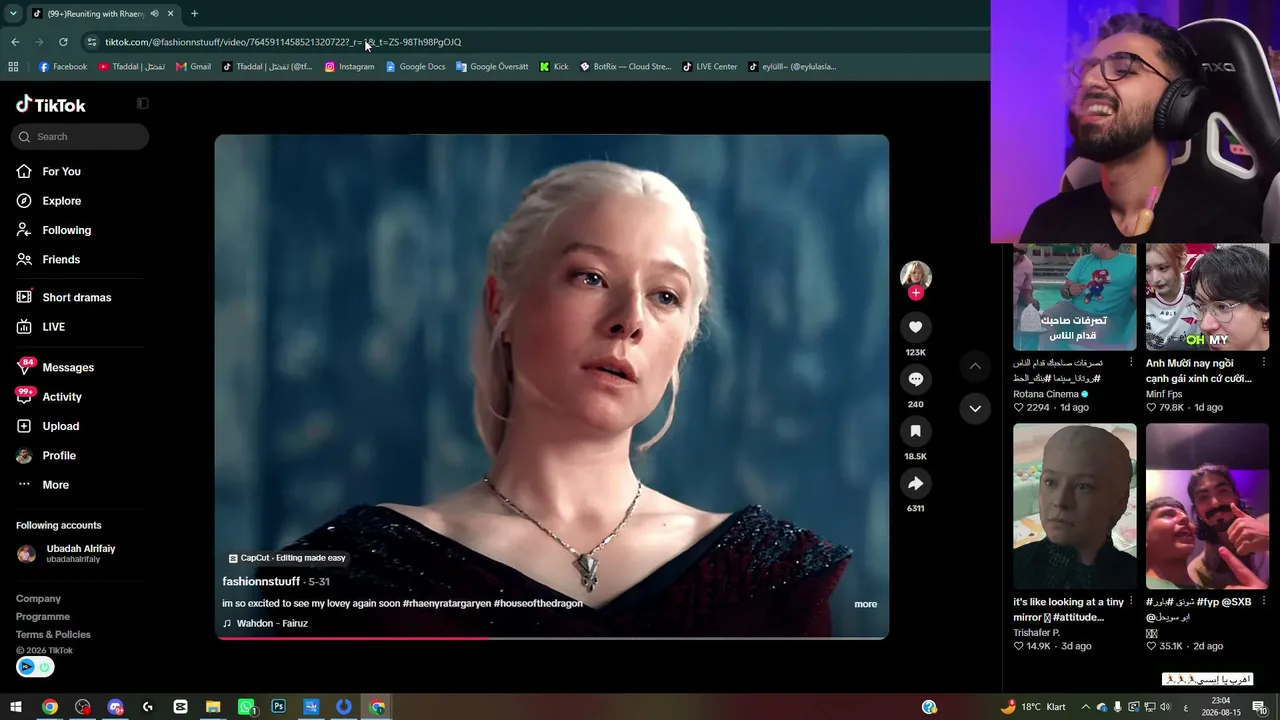Open the video's comments icon
The height and width of the screenshot is (720, 1280).
(915, 379)
